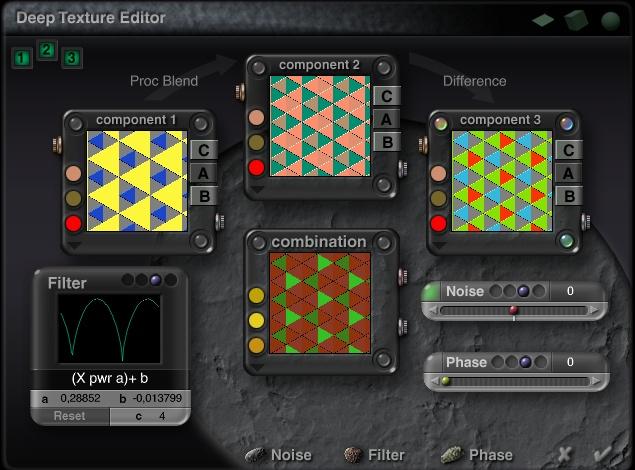
Task: Toggle A channel on component 2
Action: pyautogui.click(x=387, y=119)
